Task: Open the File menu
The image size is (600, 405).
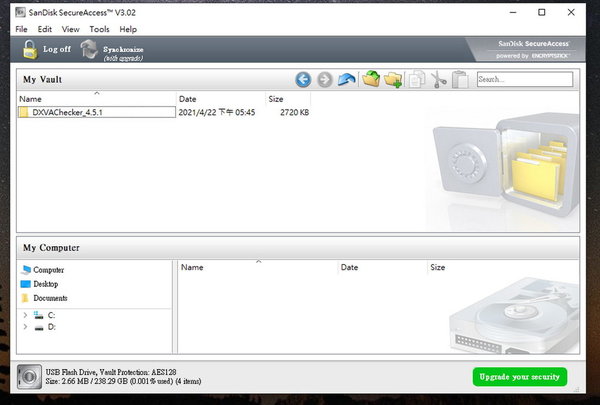Action: click(21, 29)
